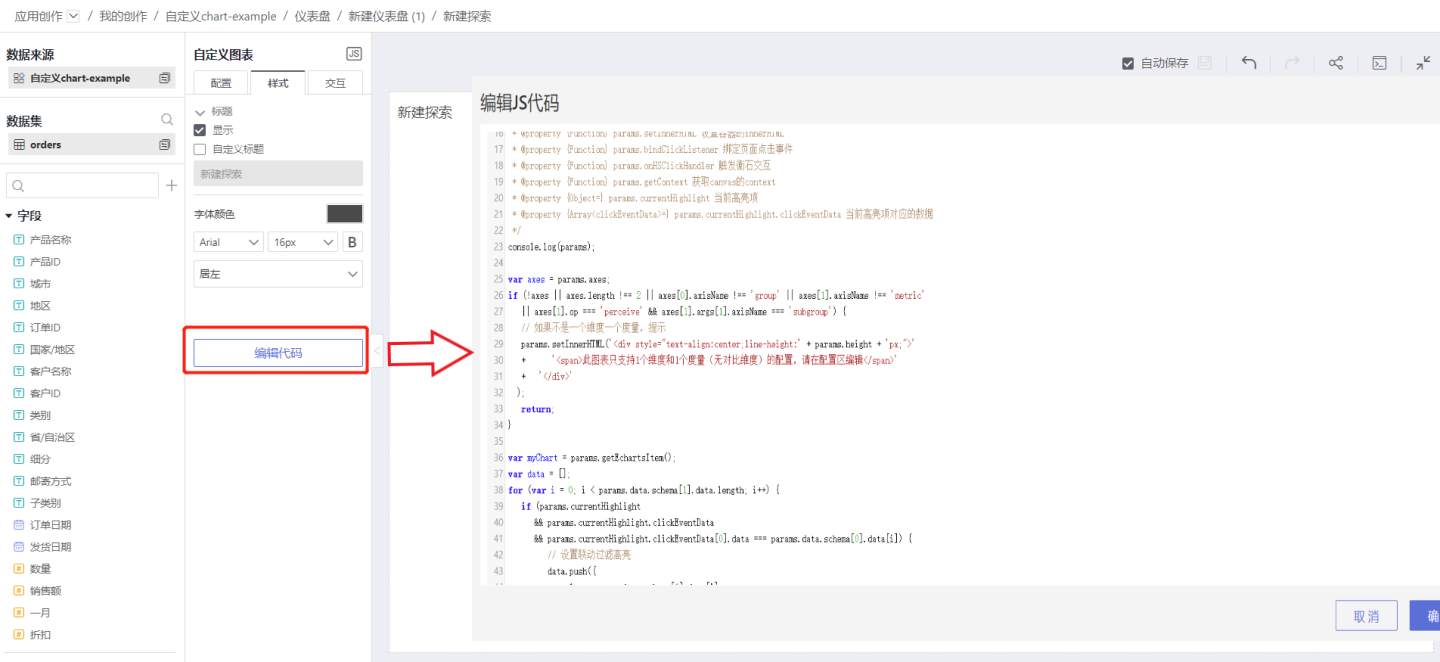Click the plus icon to add field

pos(171,185)
